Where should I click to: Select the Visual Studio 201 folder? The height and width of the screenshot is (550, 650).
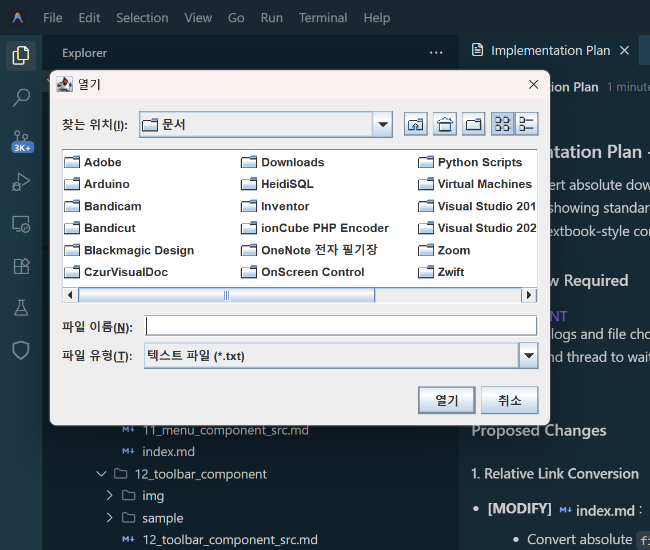[x=477, y=206]
